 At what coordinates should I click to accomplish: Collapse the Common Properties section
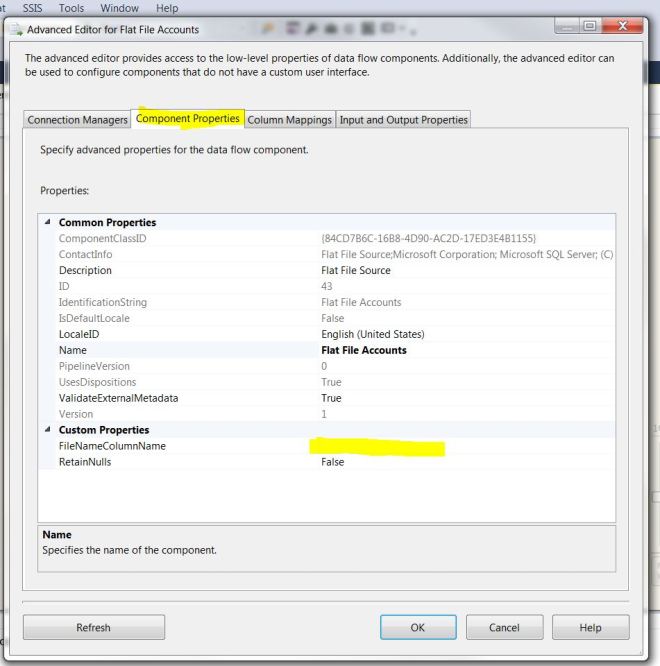(x=47, y=223)
